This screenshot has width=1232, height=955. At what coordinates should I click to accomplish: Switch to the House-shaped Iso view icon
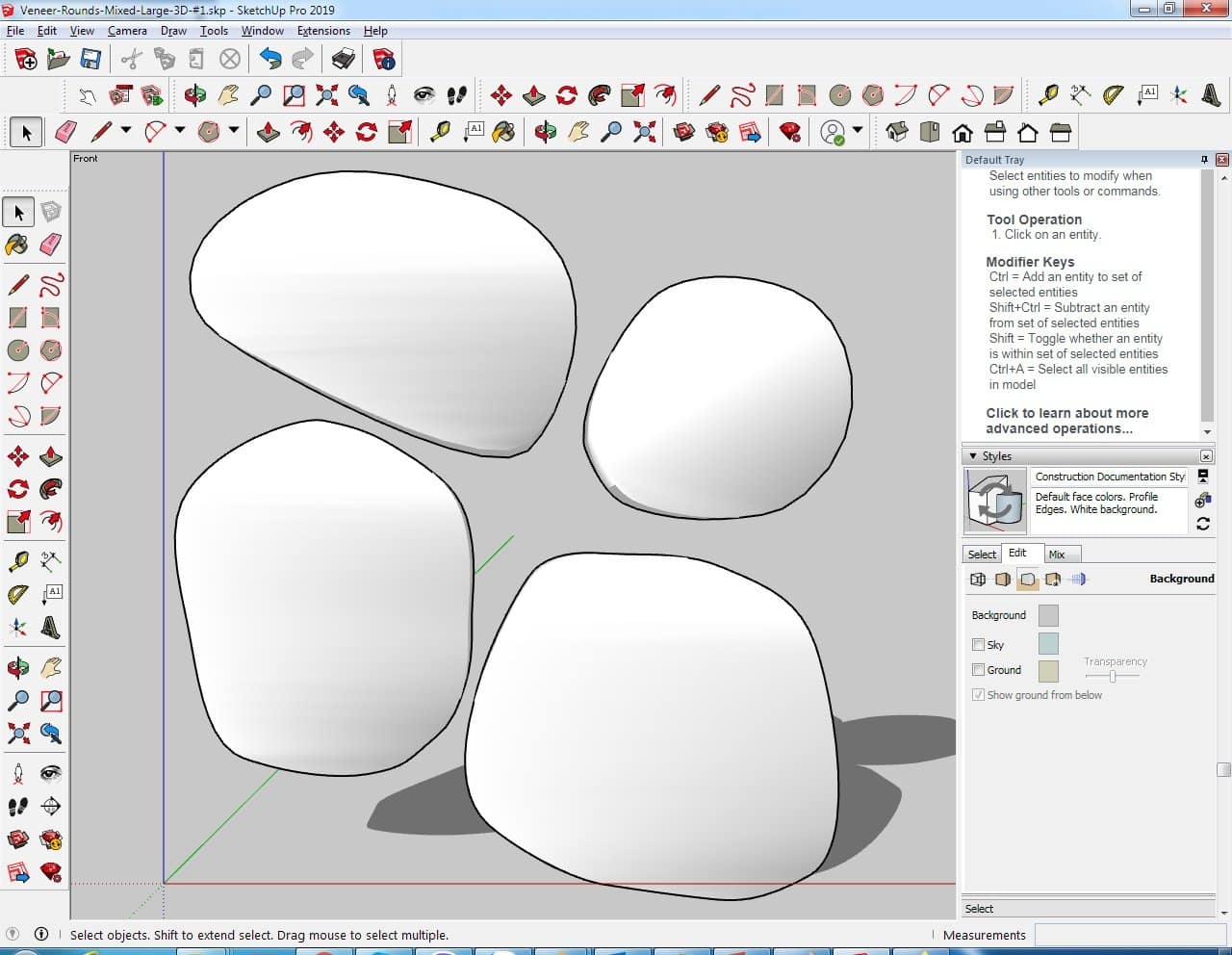coord(896,132)
